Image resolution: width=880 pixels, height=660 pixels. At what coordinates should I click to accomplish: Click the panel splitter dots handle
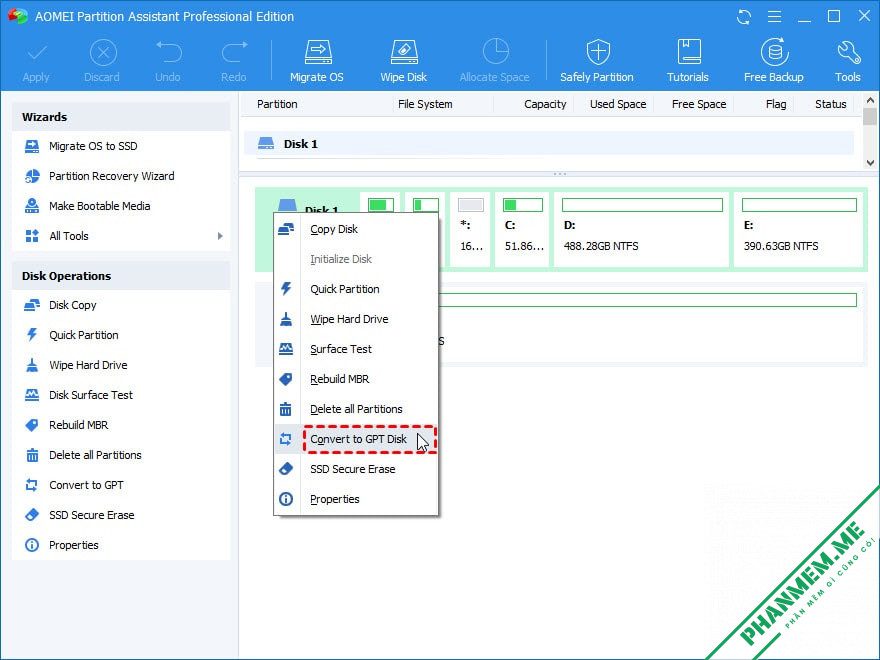[560, 174]
